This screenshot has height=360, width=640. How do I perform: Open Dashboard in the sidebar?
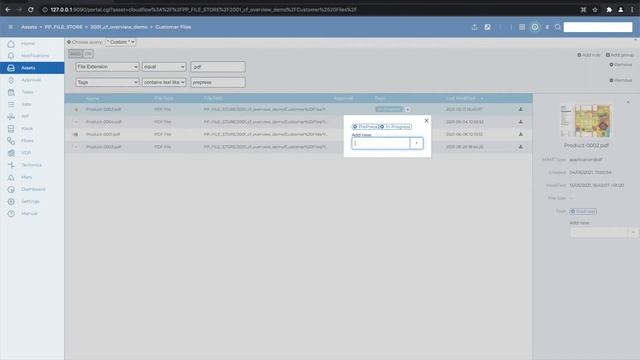[x=33, y=189]
